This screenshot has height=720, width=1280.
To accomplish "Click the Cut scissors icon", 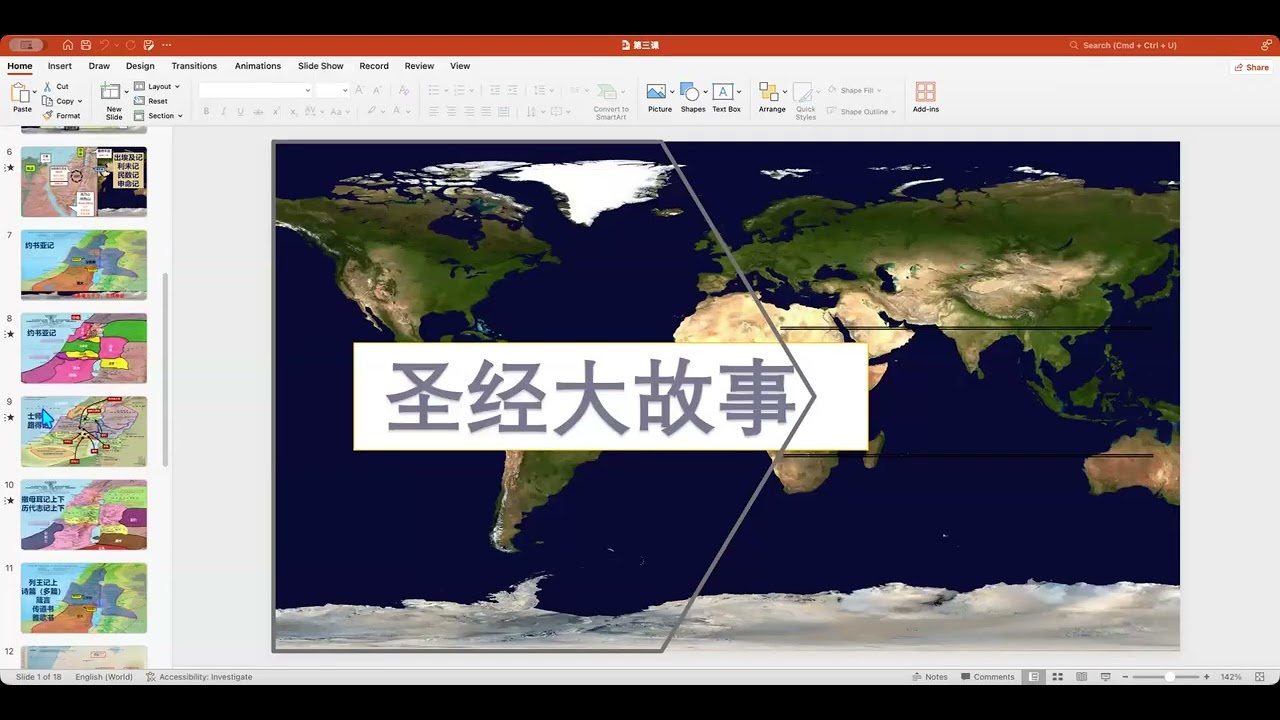I will [x=47, y=87].
